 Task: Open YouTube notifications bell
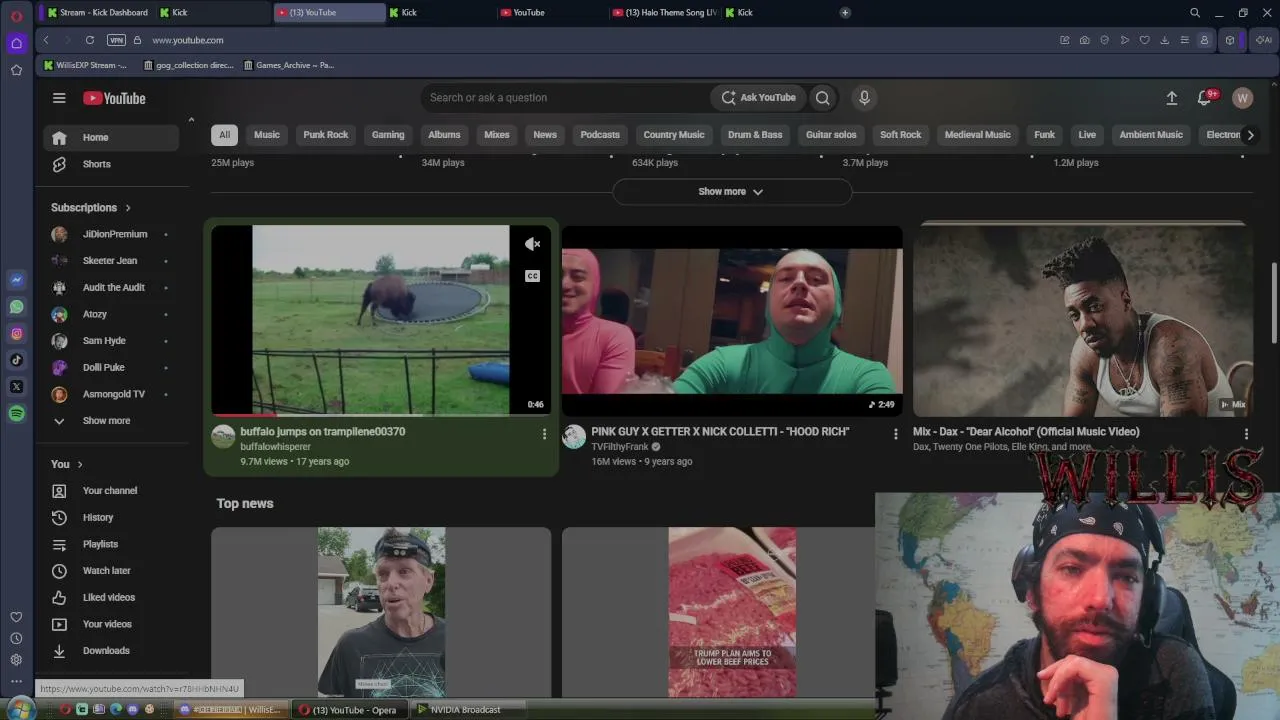click(x=1204, y=98)
